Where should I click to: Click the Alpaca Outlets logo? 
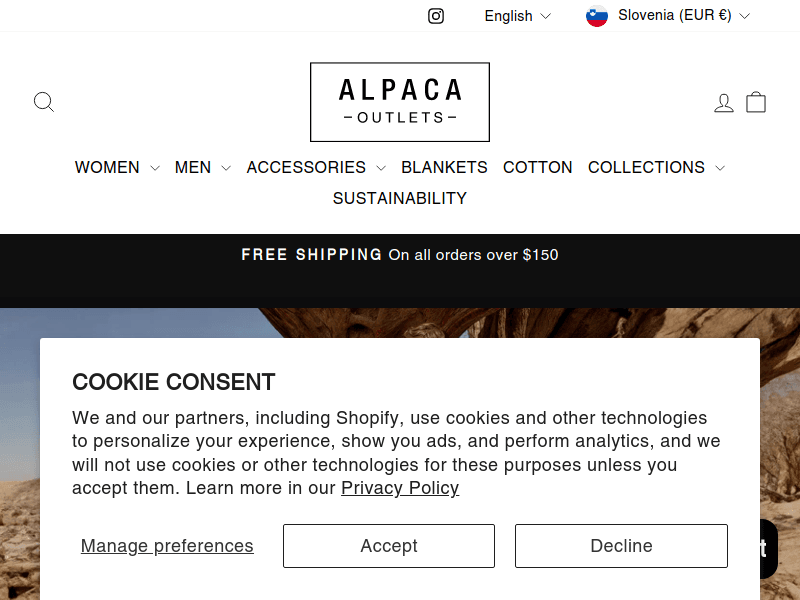click(400, 101)
